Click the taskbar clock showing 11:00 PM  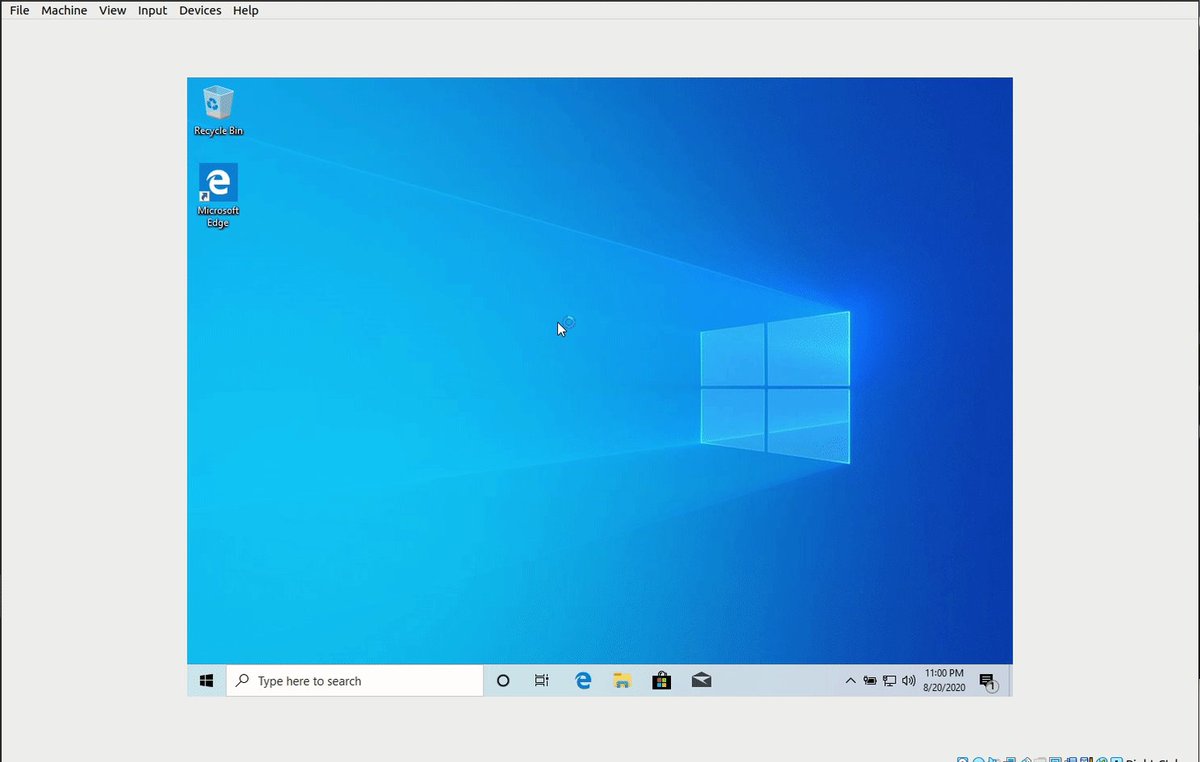944,681
